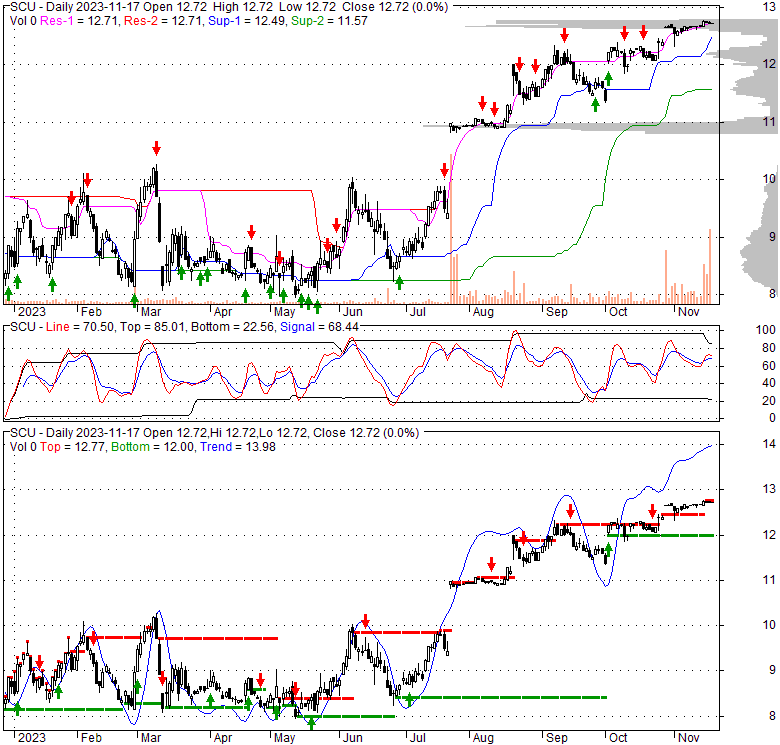Click the bottom chart's Hi 12.72 value

pos(234,433)
